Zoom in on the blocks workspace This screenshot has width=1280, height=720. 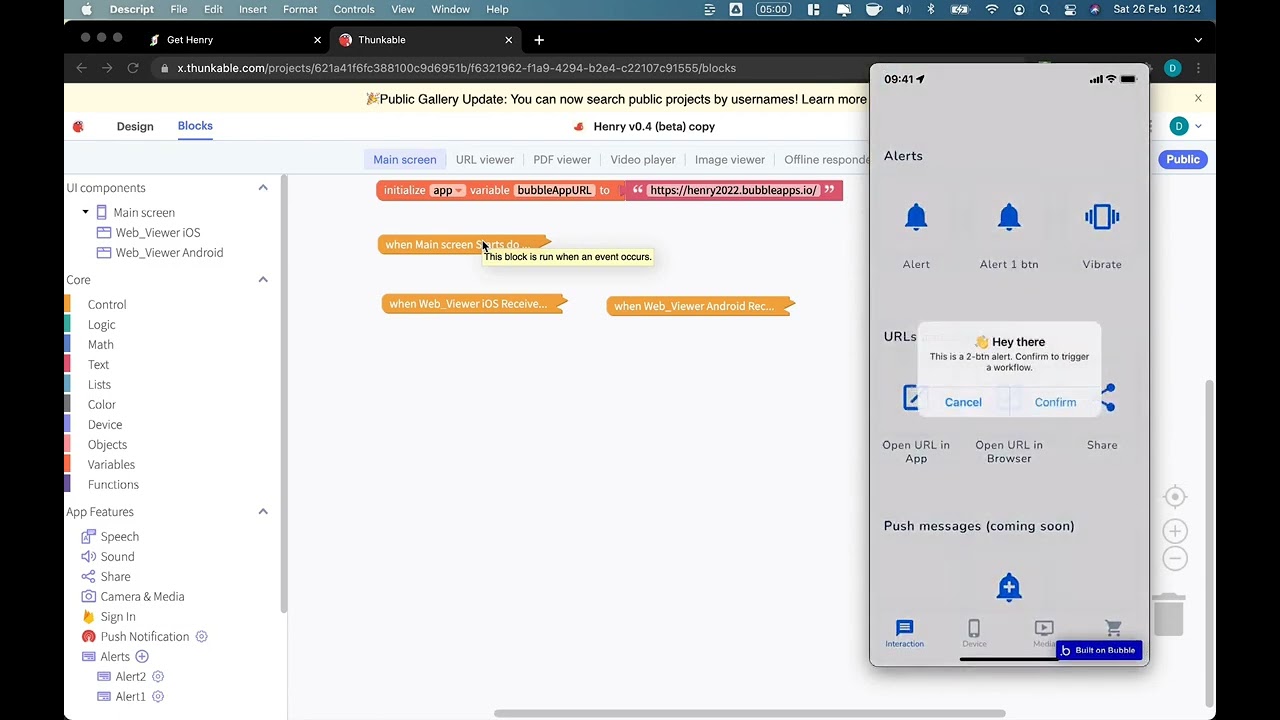(x=1175, y=531)
